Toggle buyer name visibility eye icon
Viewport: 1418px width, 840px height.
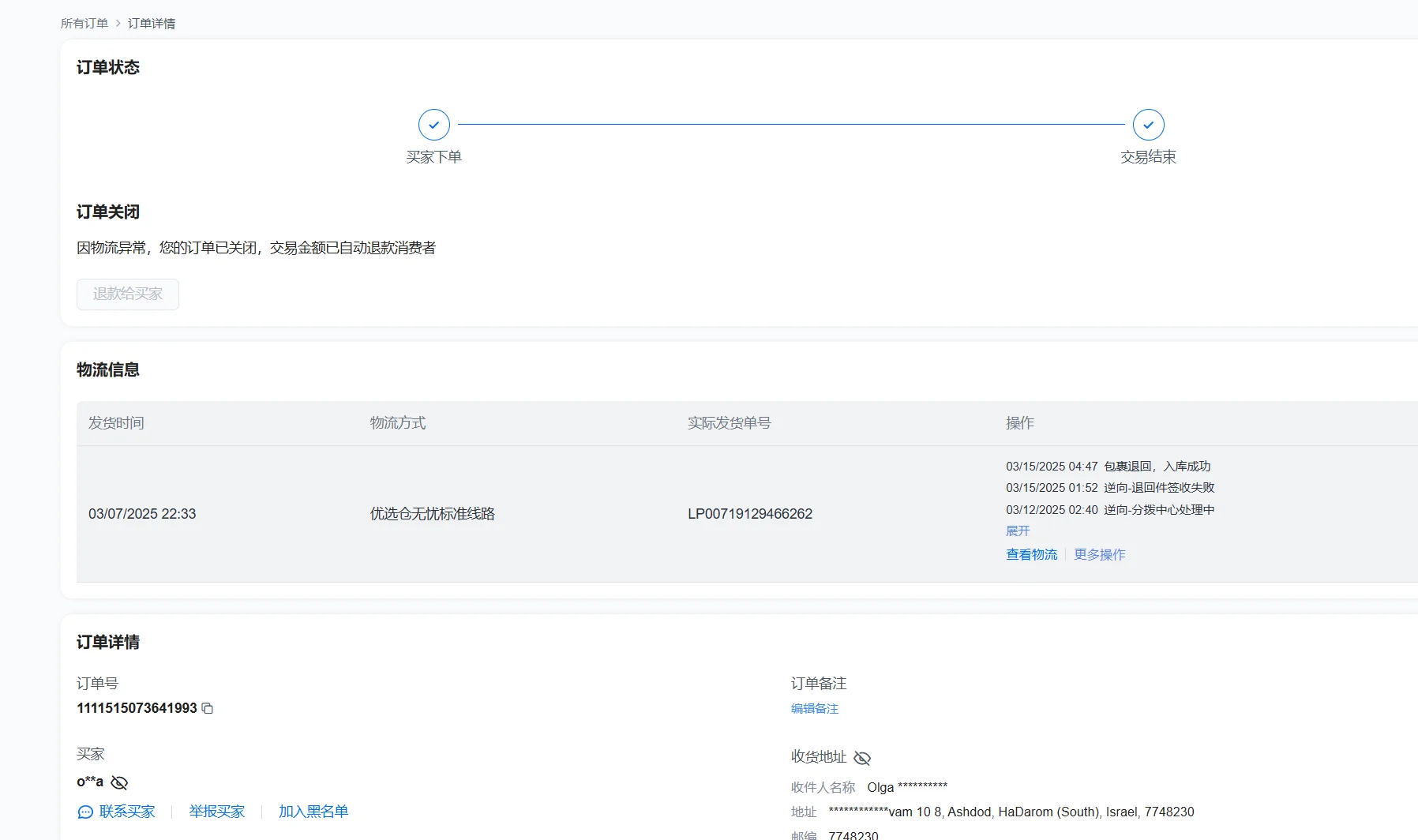tap(119, 782)
